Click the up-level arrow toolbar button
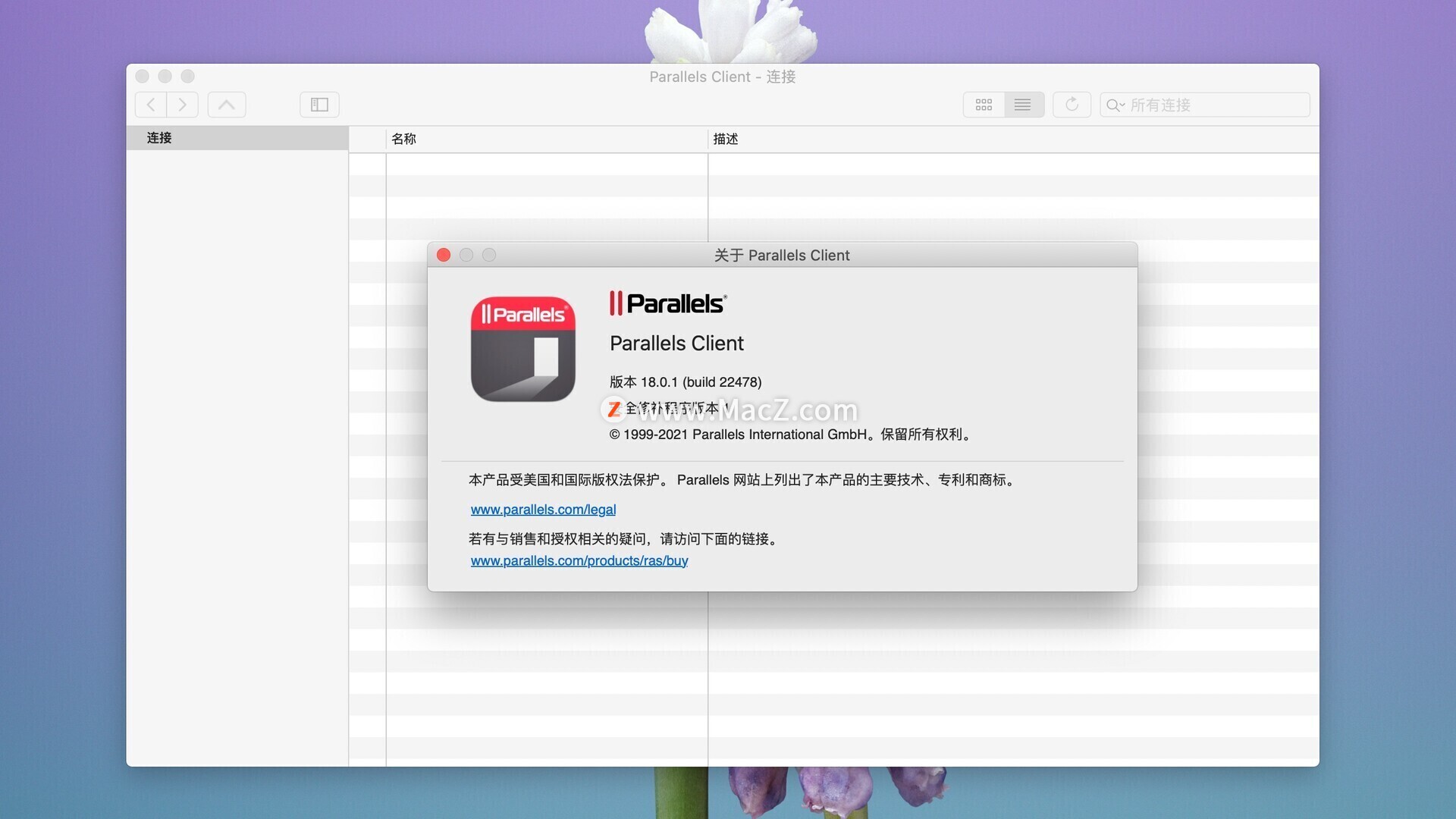 click(x=227, y=105)
